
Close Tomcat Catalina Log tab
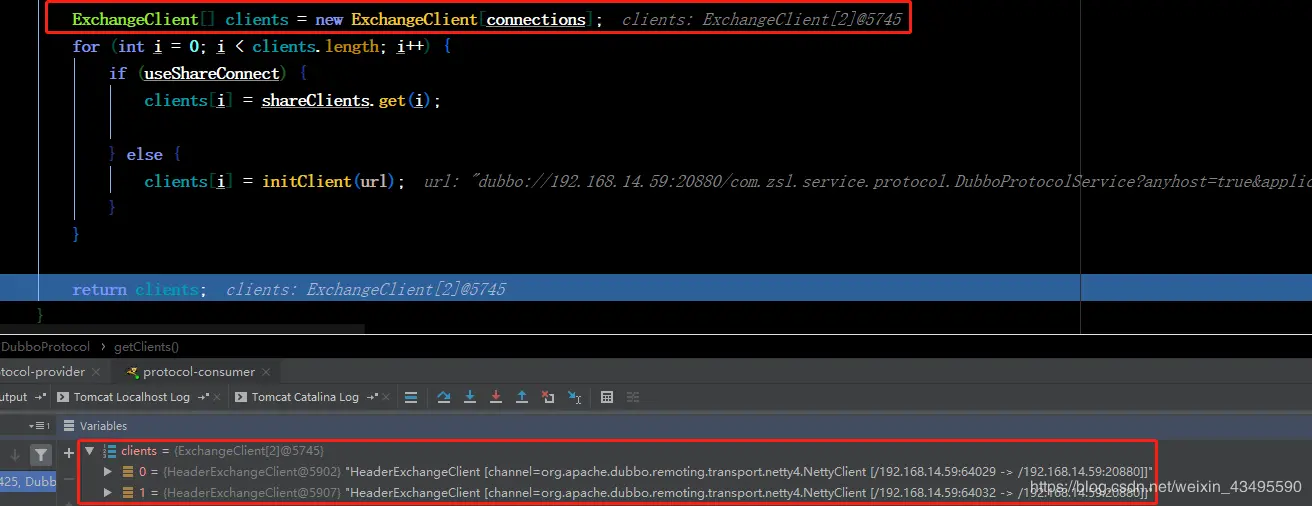click(388, 397)
